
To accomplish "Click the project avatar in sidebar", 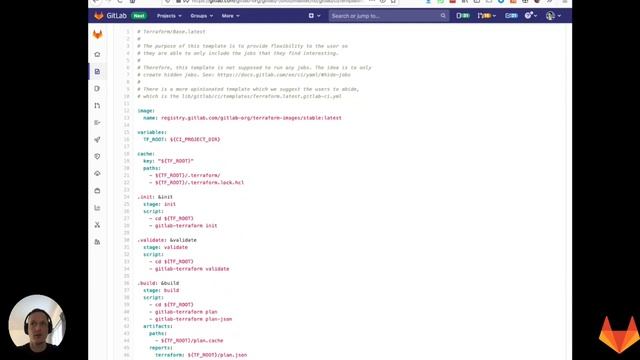I will pos(98,35).
